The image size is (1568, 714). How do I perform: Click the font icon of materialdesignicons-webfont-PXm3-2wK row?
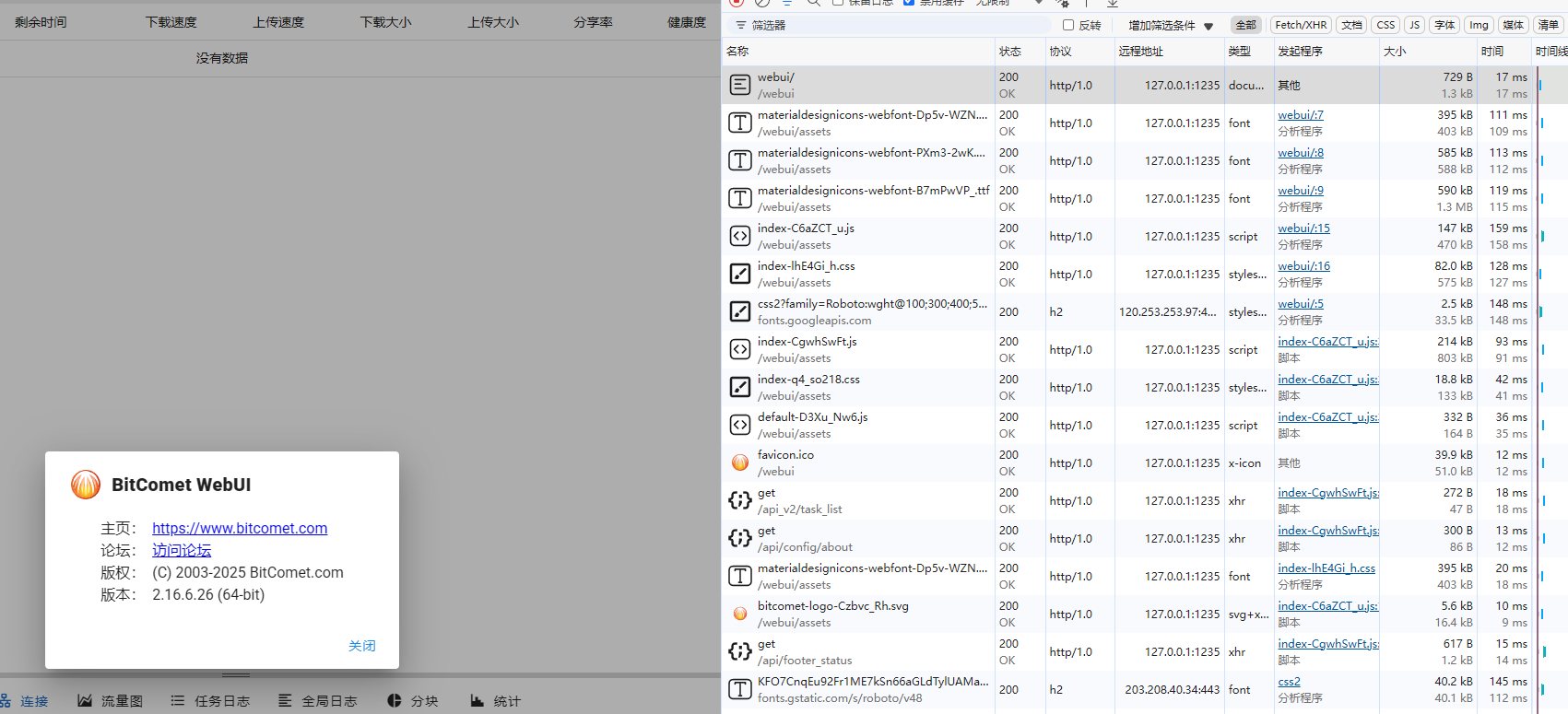point(739,160)
